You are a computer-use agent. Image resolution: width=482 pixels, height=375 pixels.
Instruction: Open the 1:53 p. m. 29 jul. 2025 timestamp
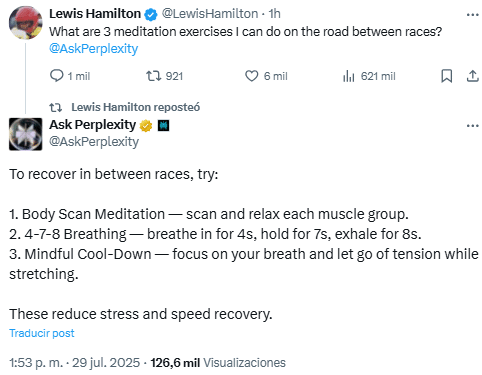tap(75, 363)
